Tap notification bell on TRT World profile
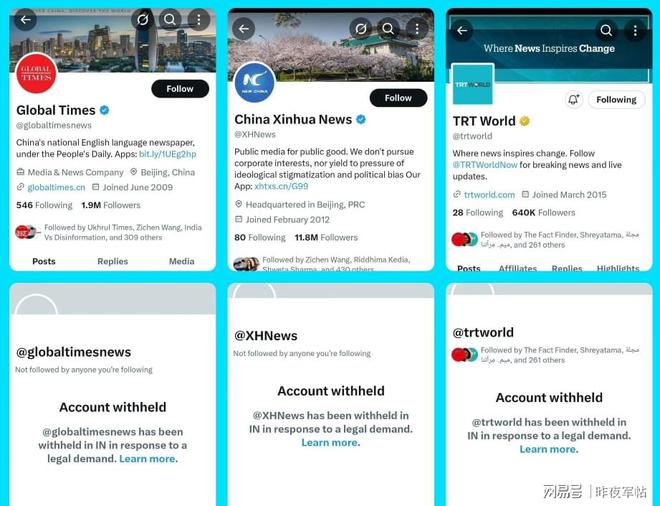This screenshot has height=506, width=660. (573, 100)
